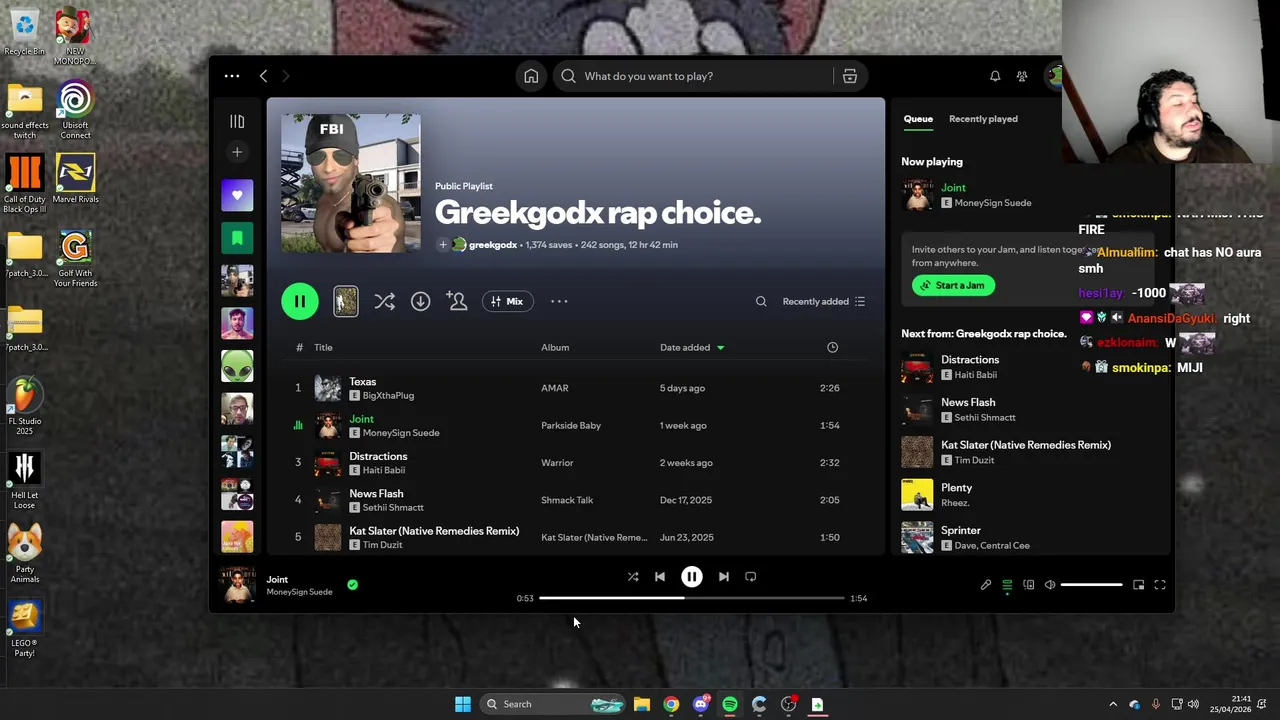Open the Spotify Home page
The image size is (1280, 720).
[x=531, y=76]
